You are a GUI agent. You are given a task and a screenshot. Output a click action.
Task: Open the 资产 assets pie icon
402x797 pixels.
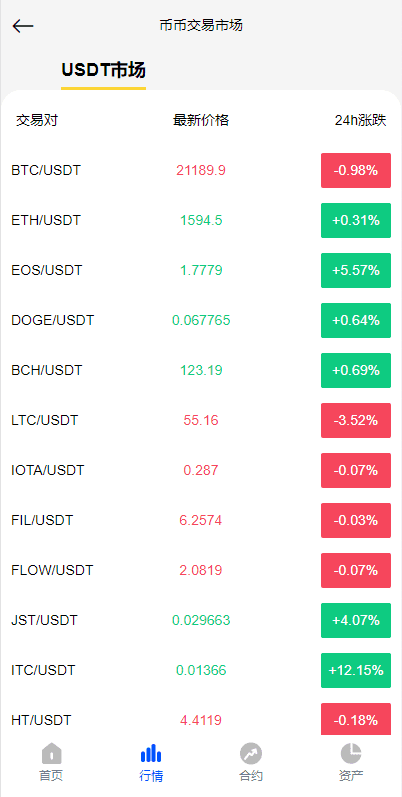[x=351, y=753]
